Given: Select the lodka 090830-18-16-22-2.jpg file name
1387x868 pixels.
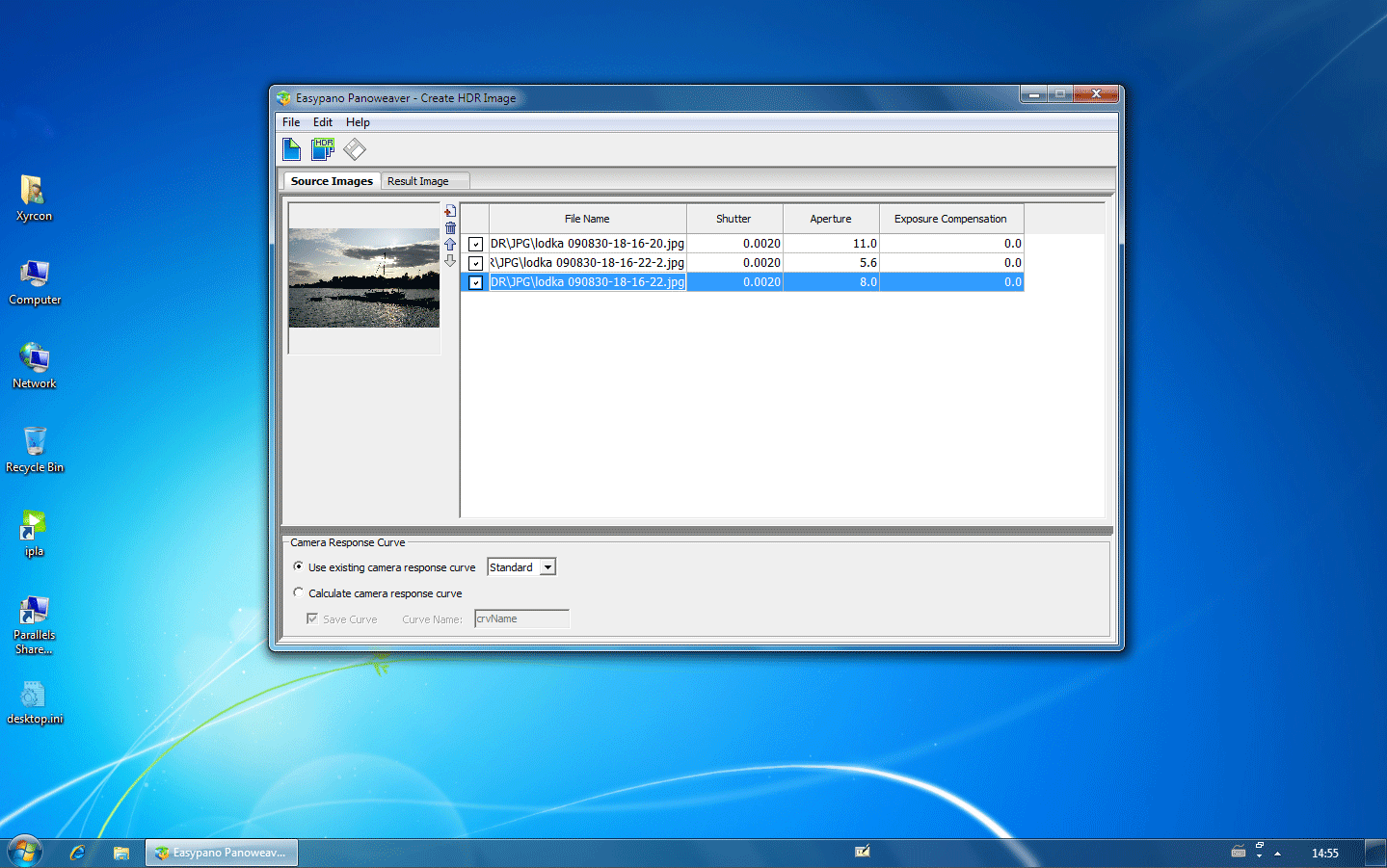Looking at the screenshot, I should coord(588,263).
